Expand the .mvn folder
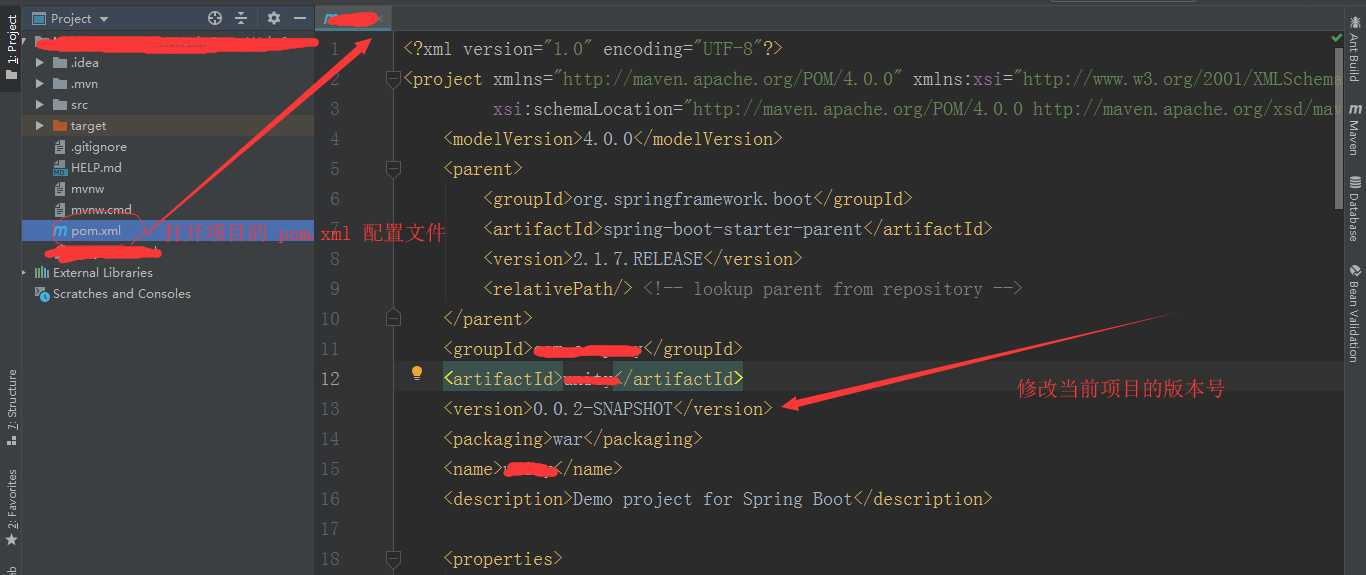 coord(40,83)
